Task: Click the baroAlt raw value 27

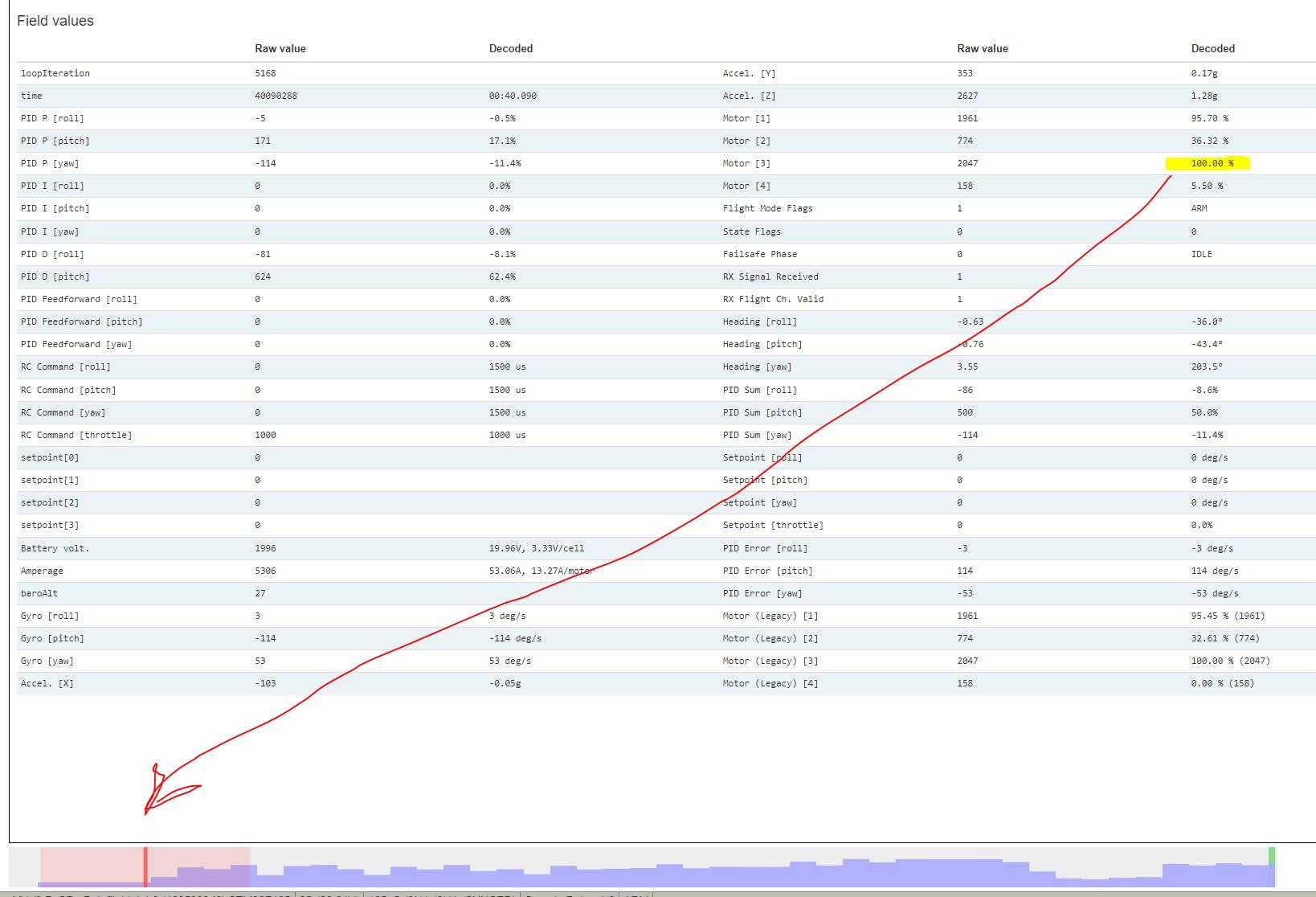Action: click(260, 593)
